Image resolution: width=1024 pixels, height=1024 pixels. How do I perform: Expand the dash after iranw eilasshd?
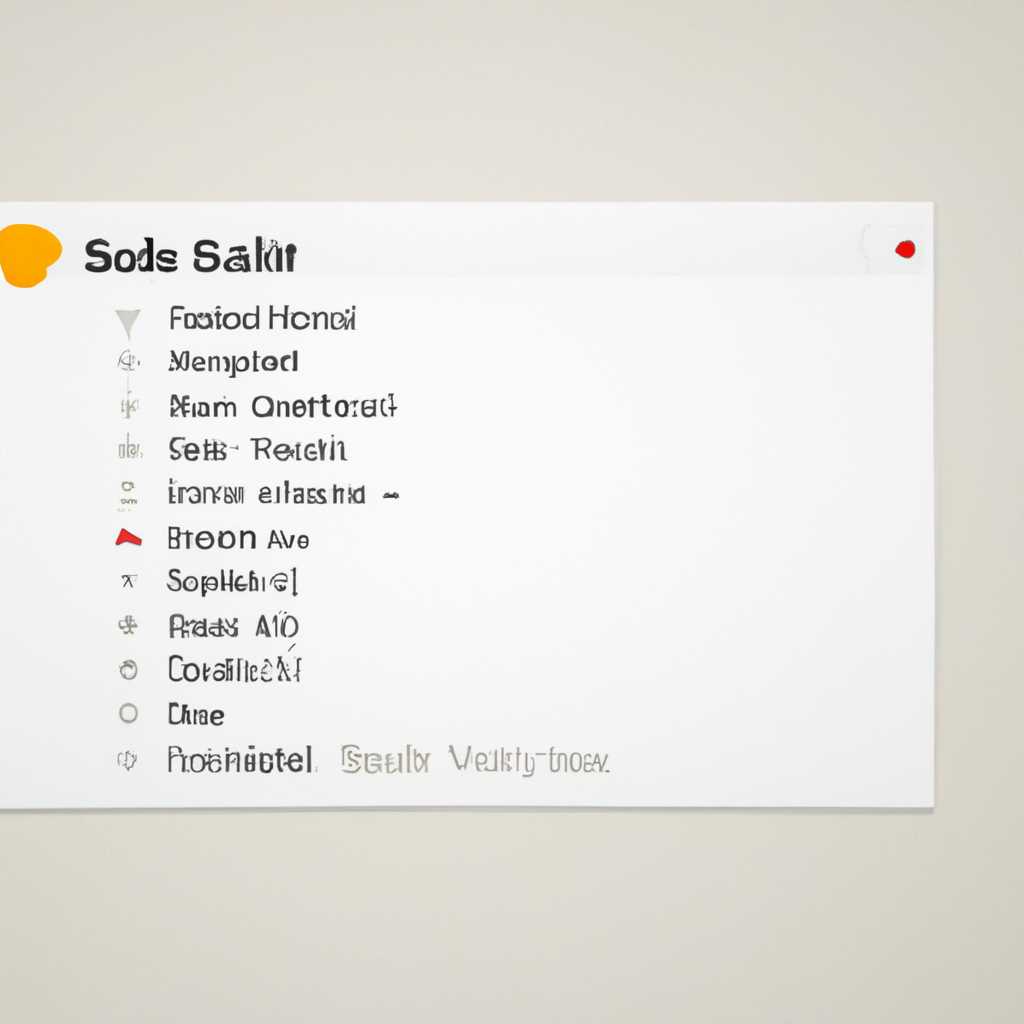point(391,496)
